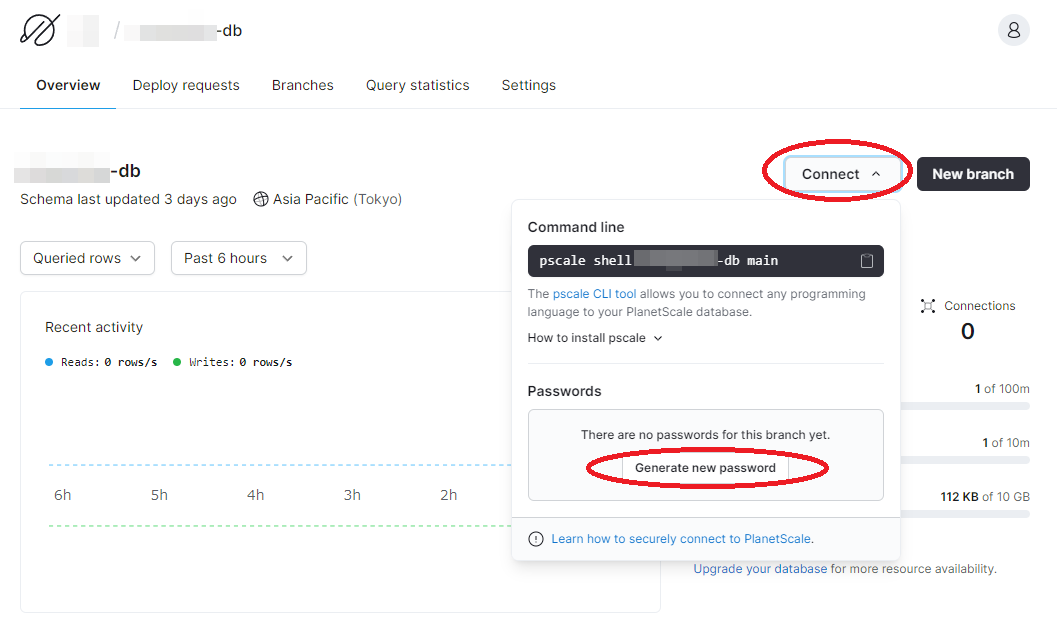Click the green Writes legend dot

[x=177, y=363]
